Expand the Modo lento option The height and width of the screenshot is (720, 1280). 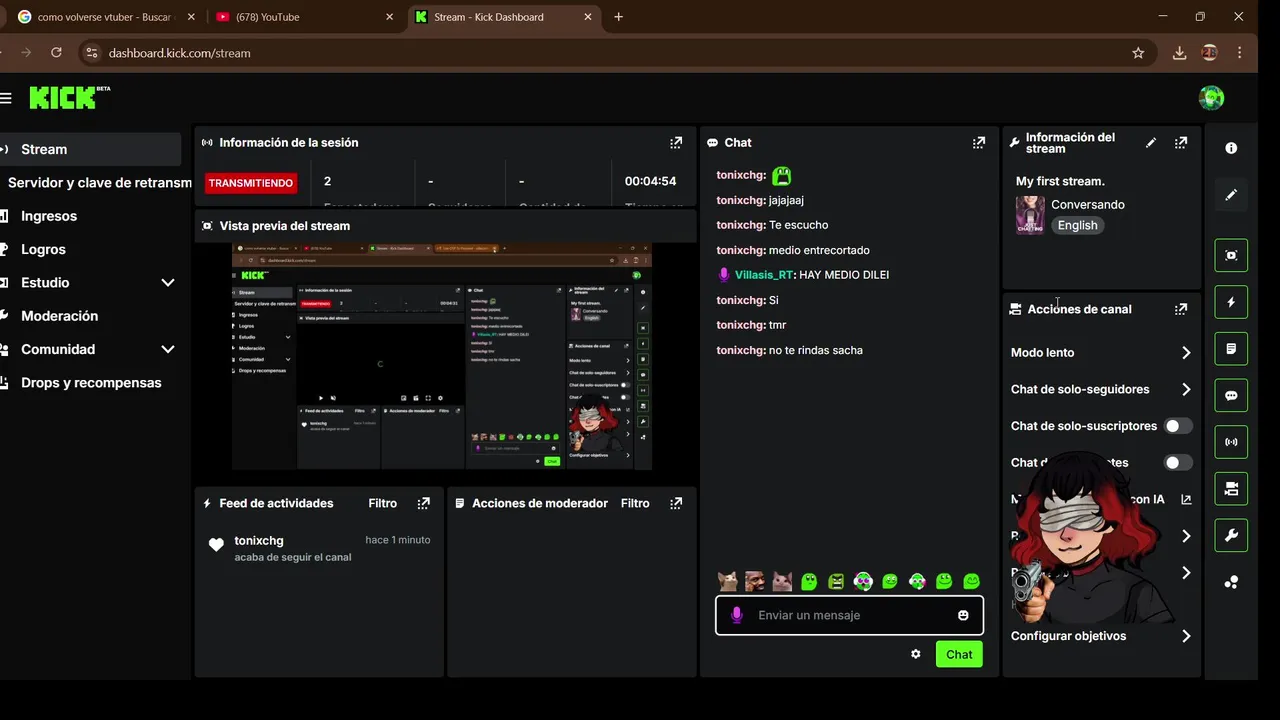tap(1186, 353)
